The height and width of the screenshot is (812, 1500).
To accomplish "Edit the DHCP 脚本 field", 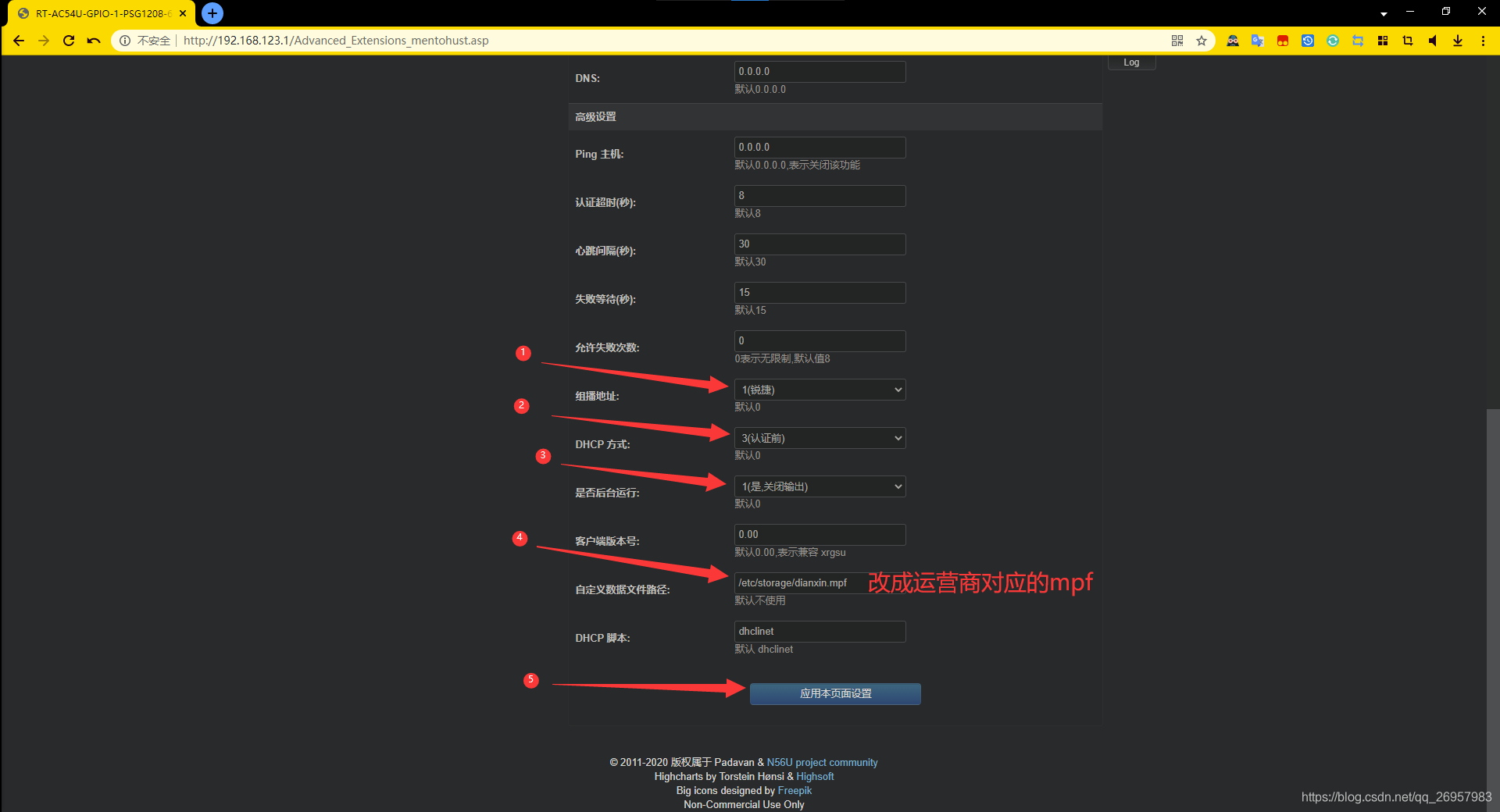I will point(820,631).
